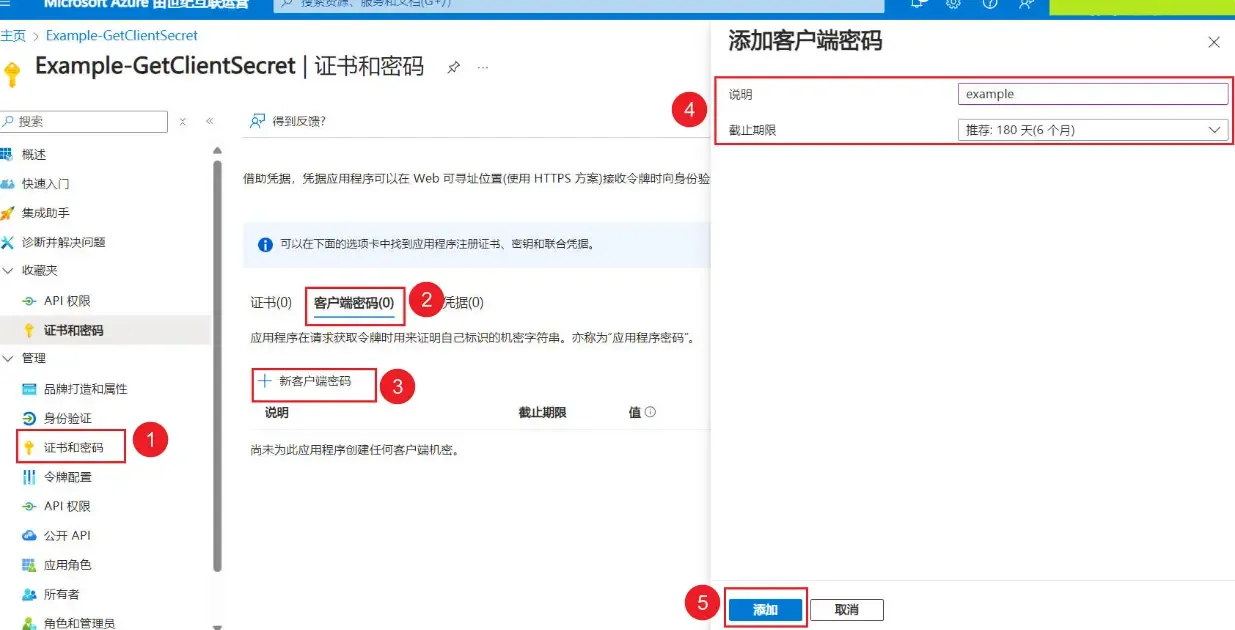Select the 客户端密码(0) tab
The image size is (1235, 630).
[354, 302]
